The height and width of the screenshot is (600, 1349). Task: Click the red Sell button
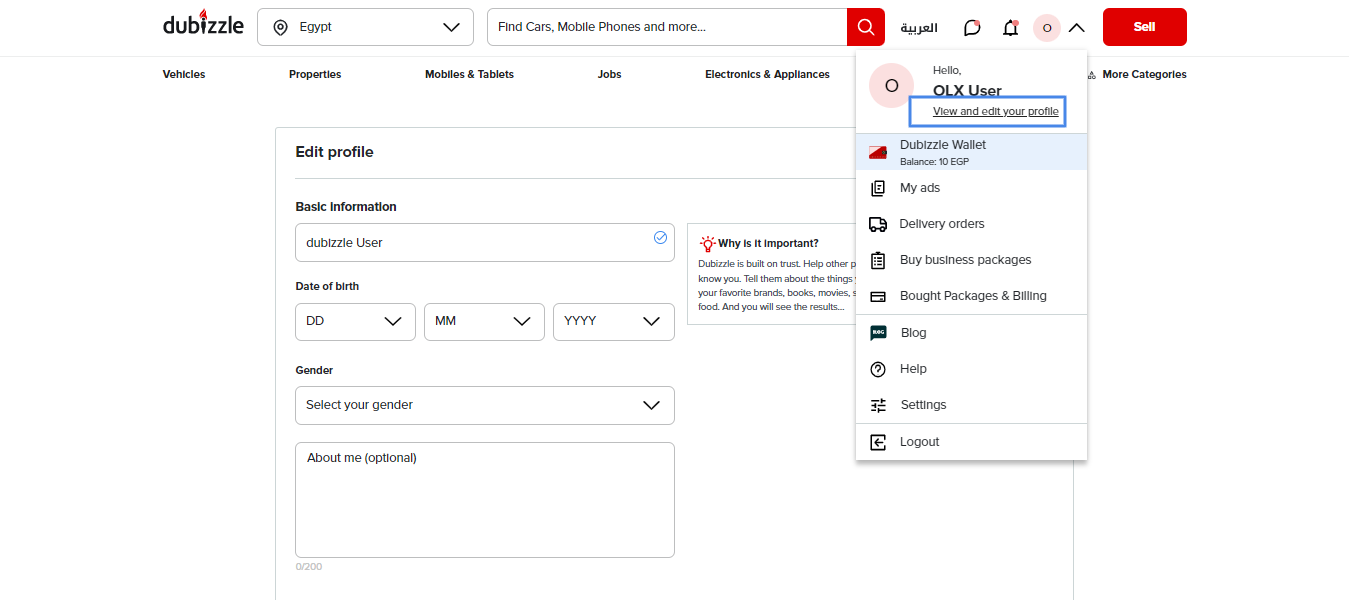pos(1143,27)
